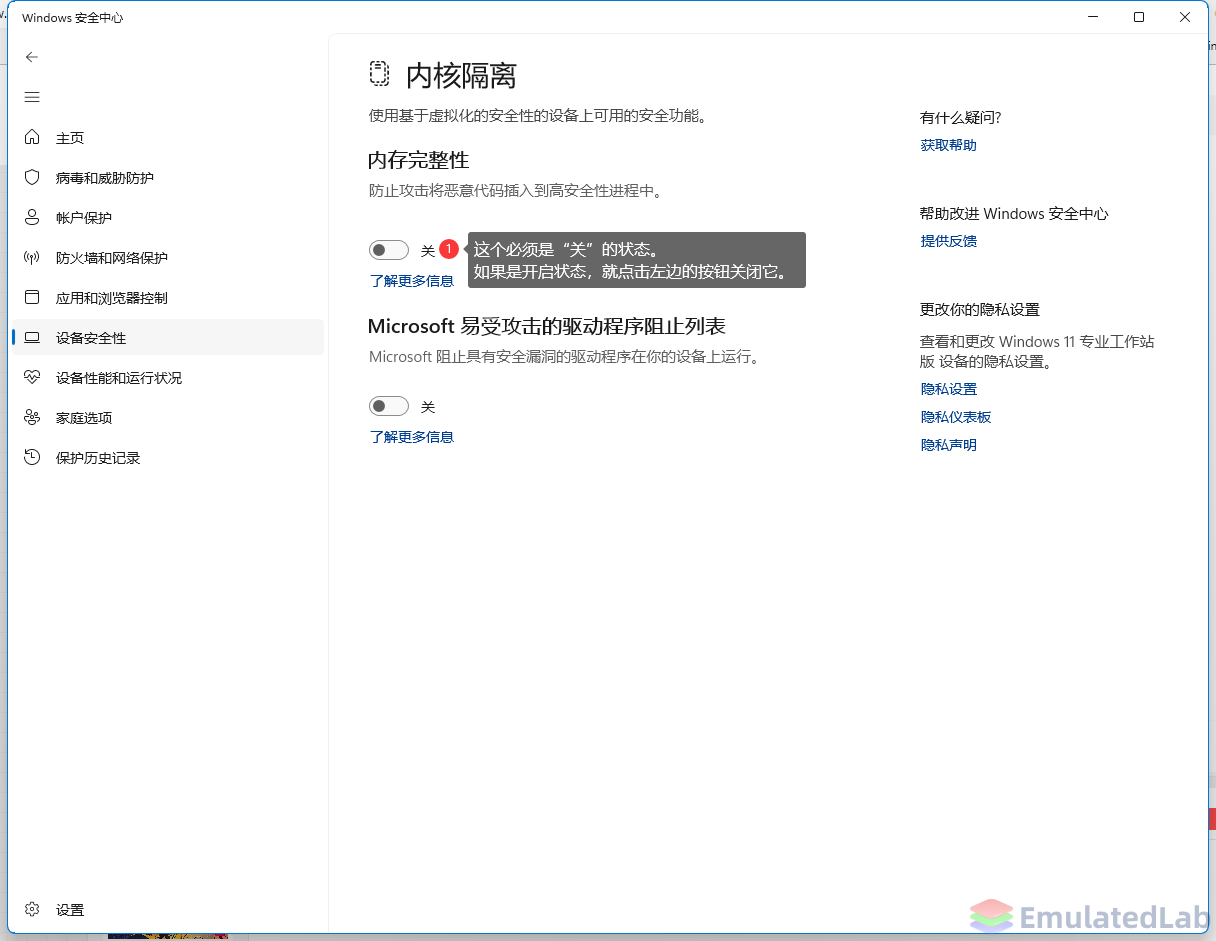Close the Windows 安全中心 window
This screenshot has width=1216, height=941.
pos(1185,17)
